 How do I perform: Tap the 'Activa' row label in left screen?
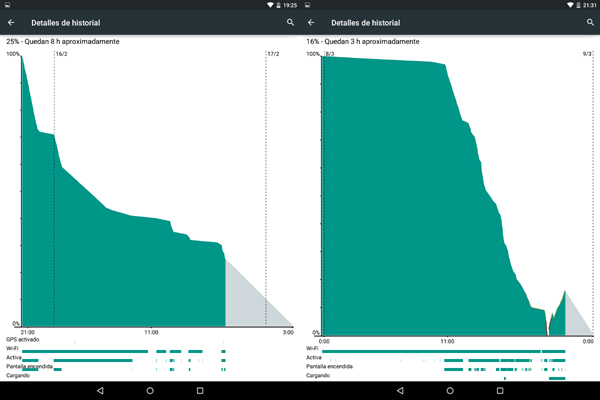(14, 358)
